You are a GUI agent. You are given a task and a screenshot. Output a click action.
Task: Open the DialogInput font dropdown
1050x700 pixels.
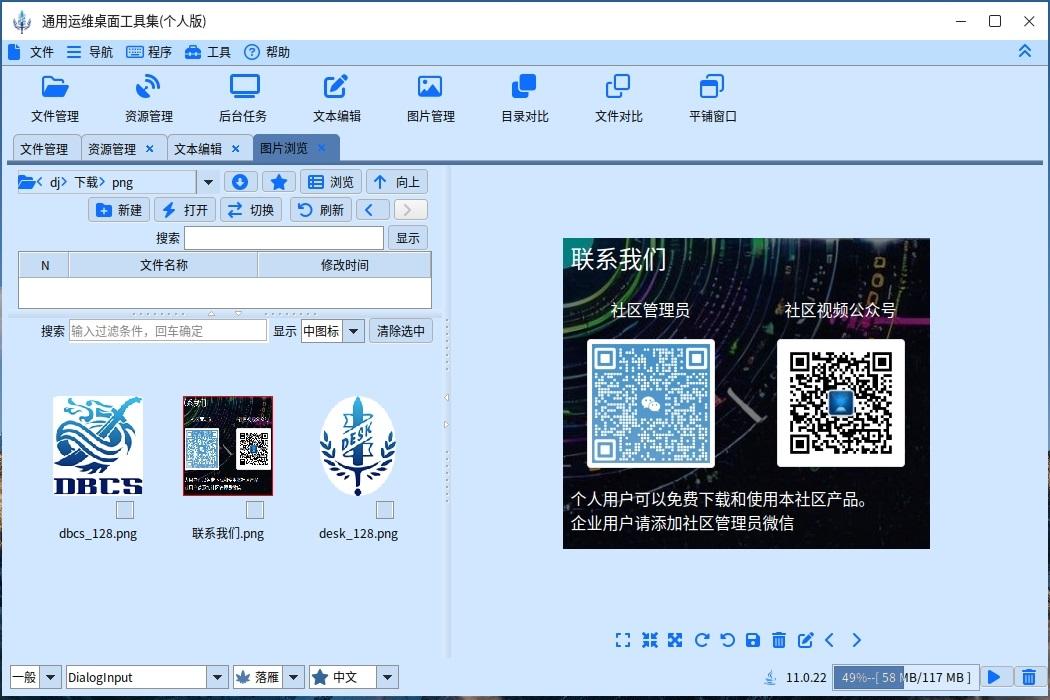click(217, 677)
